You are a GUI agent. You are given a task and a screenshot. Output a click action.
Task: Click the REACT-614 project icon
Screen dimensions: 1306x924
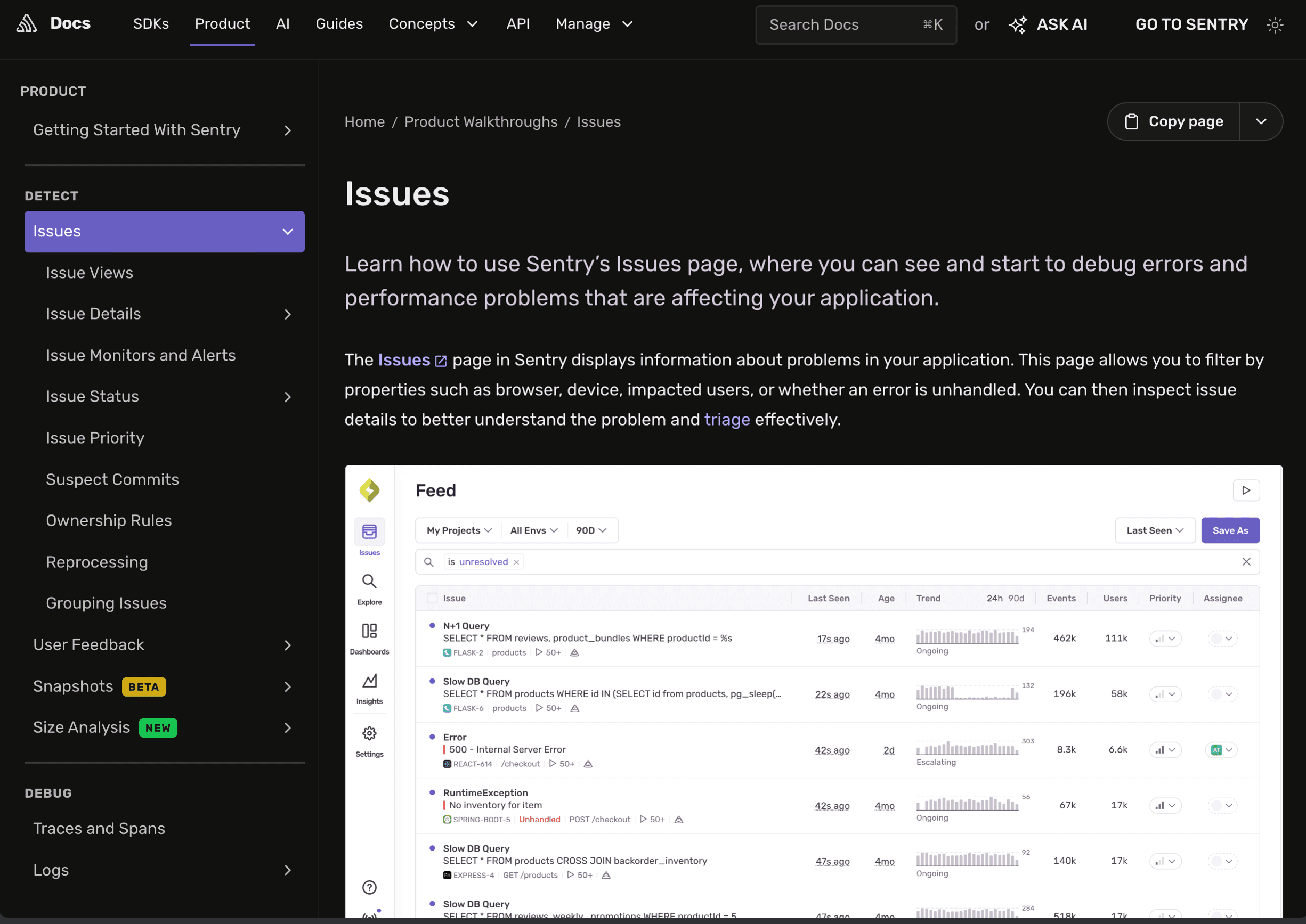pos(448,764)
